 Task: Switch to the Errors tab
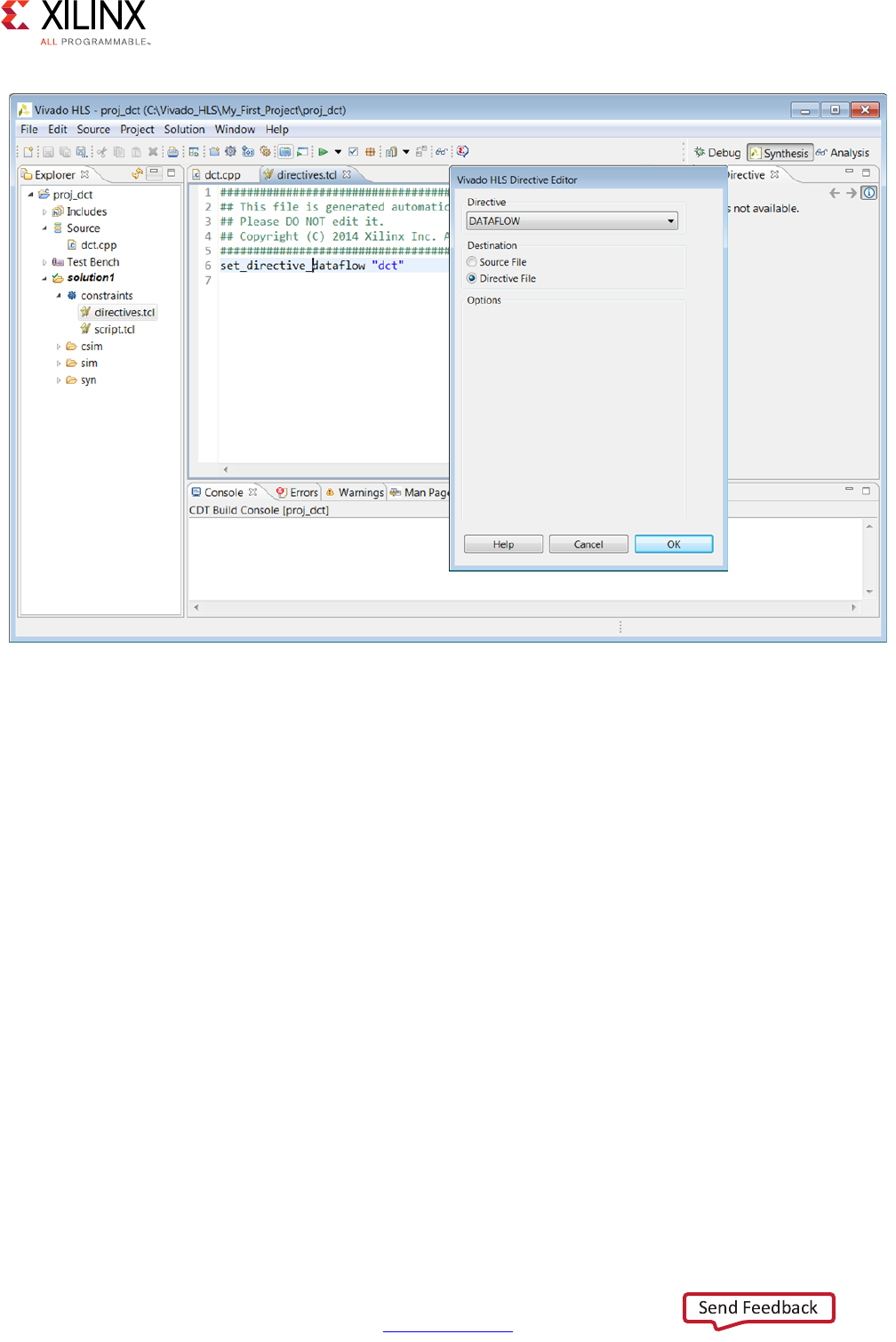point(297,492)
